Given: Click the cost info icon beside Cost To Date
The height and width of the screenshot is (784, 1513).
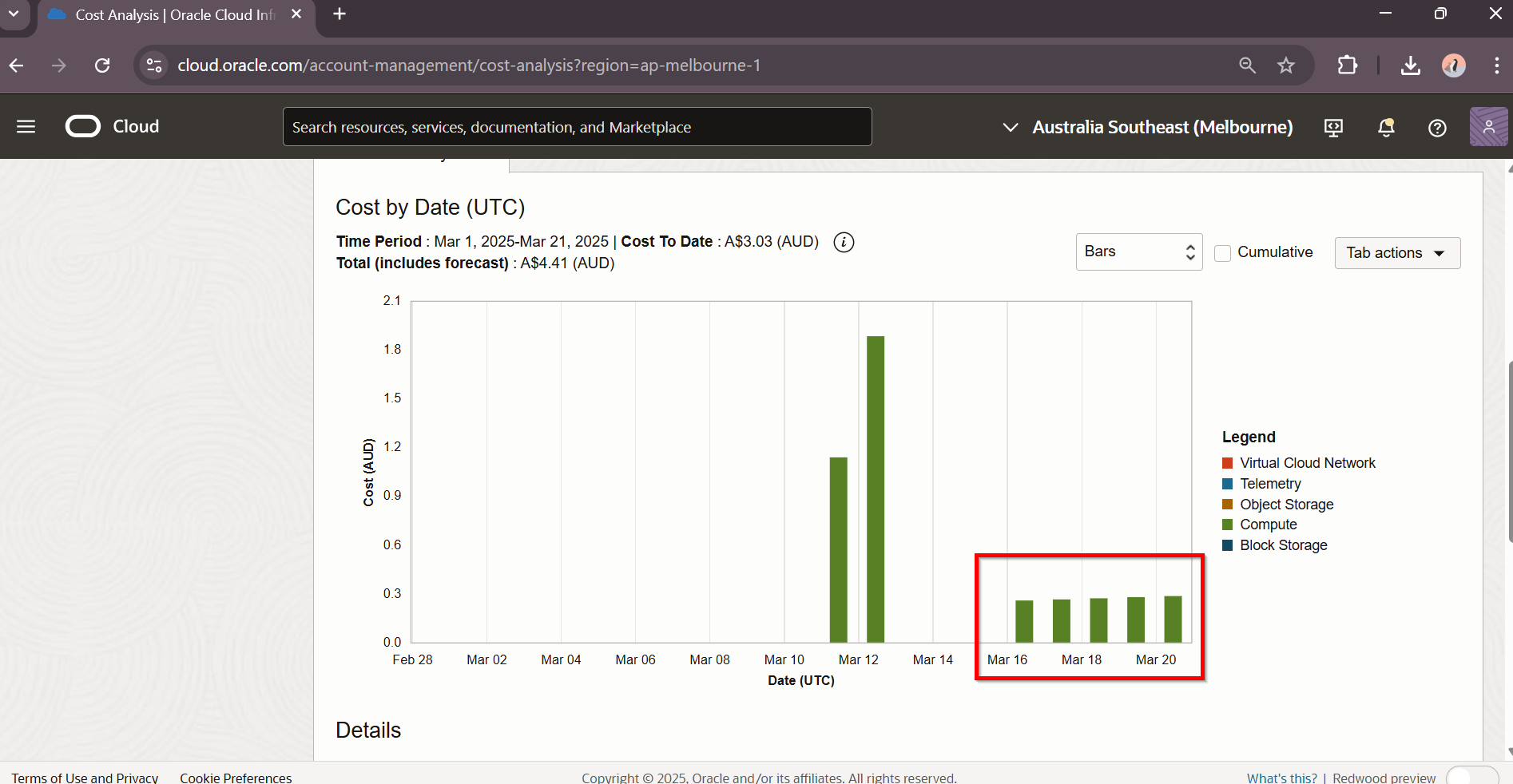Looking at the screenshot, I should coord(844,242).
